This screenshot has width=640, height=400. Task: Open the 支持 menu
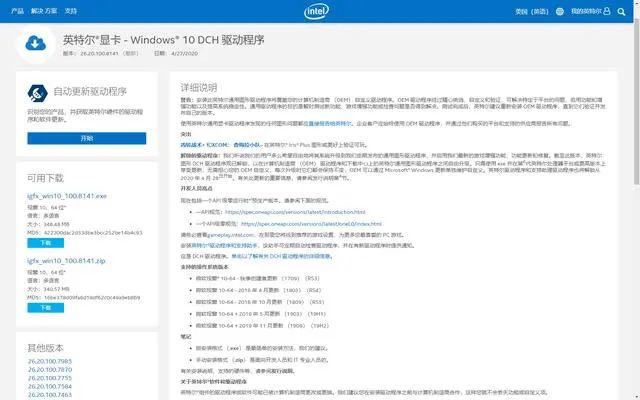(71, 11)
